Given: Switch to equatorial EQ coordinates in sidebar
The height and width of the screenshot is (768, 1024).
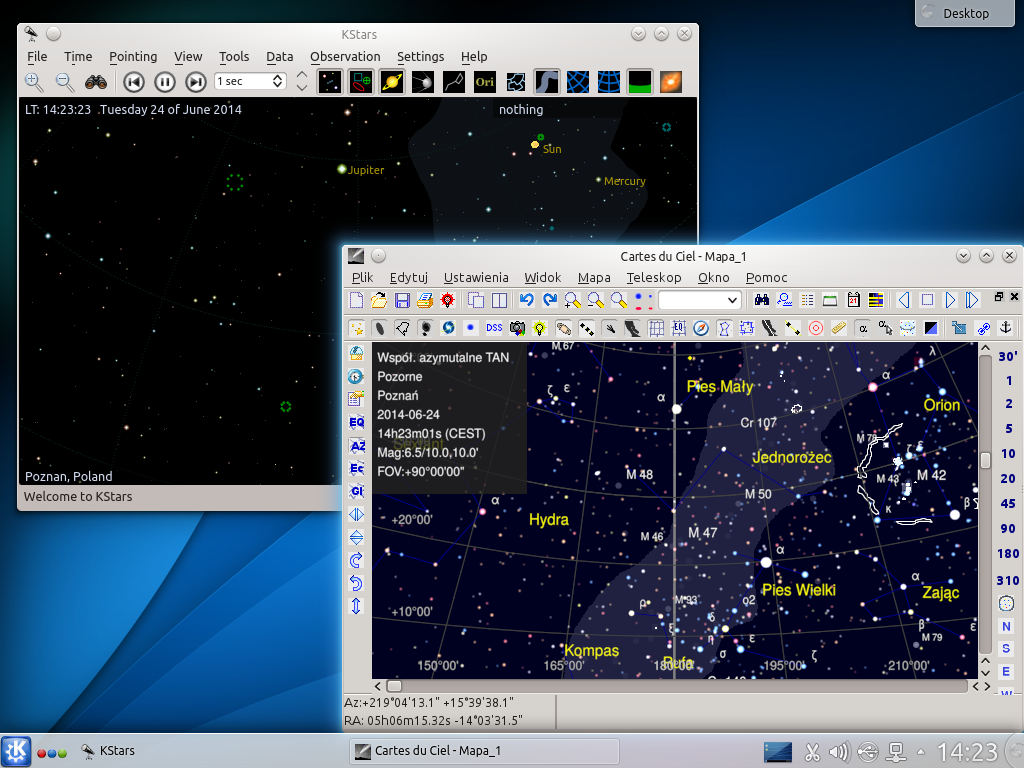Looking at the screenshot, I should [356, 423].
